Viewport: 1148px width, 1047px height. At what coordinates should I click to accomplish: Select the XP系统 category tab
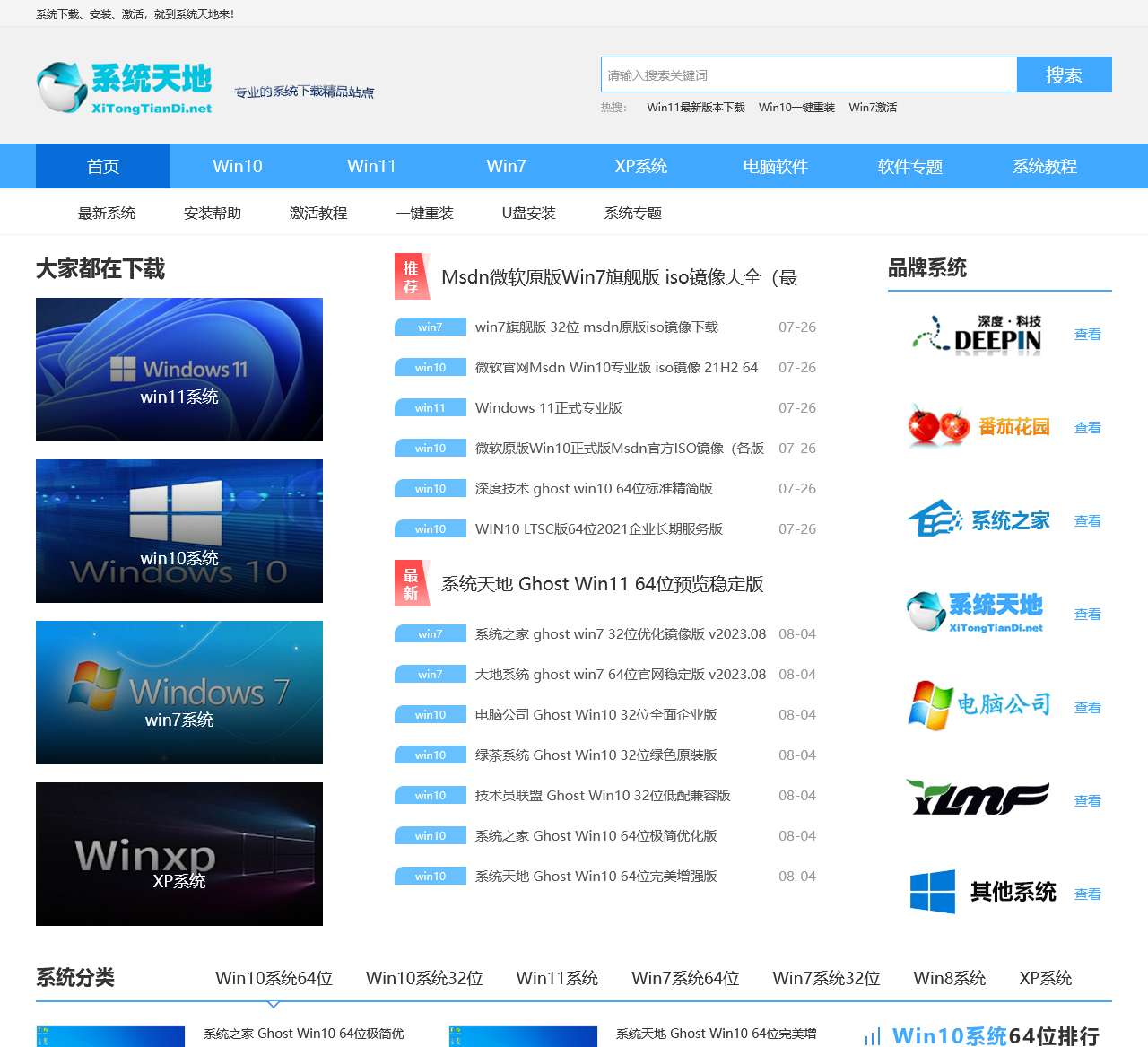tap(1046, 978)
